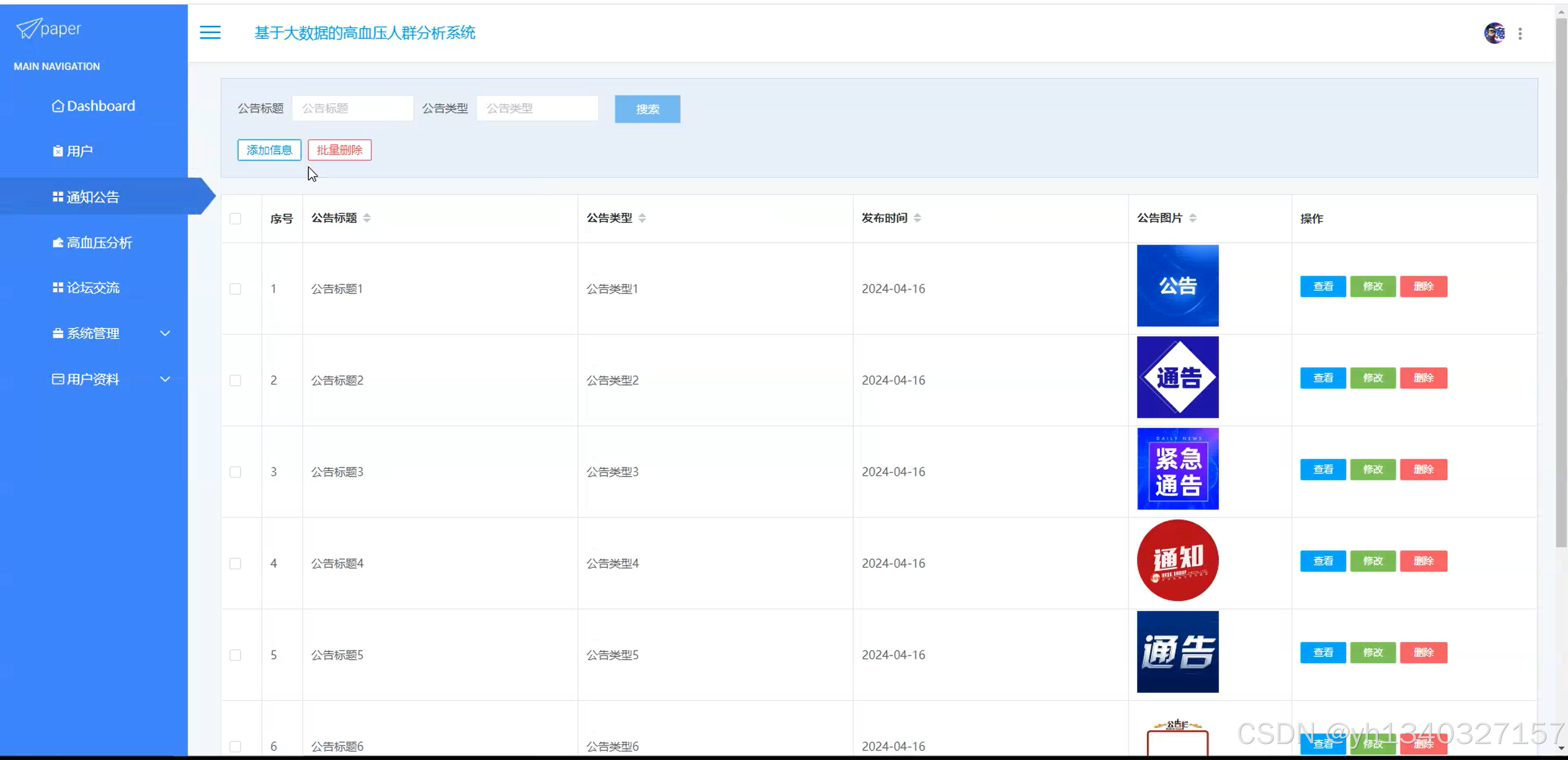Open the 紧急通告 thumbnail image
Screen dimensions: 1568x760
[1177, 468]
